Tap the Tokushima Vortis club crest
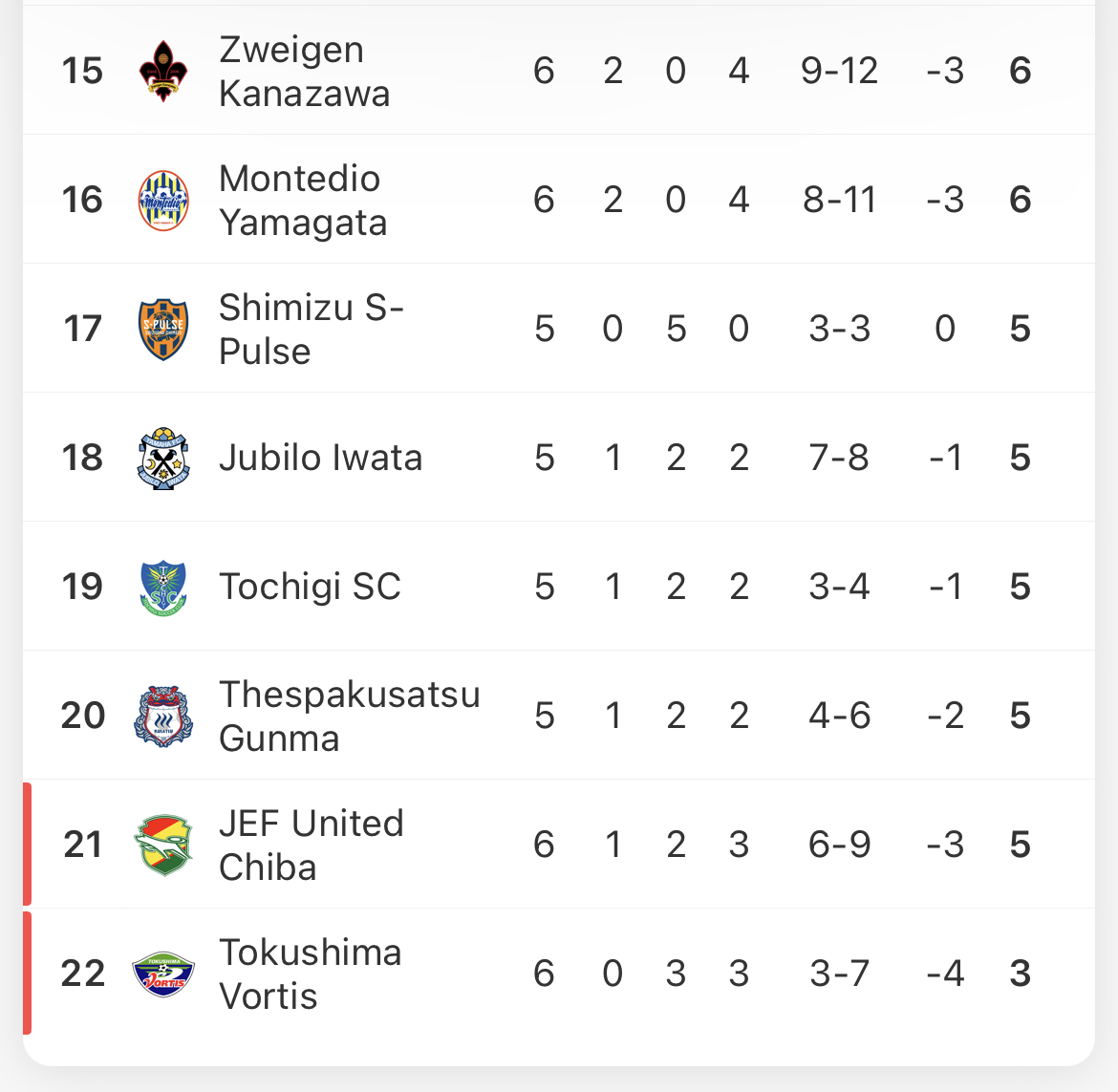Viewport: 1118px width, 1092px height. pyautogui.click(x=163, y=974)
